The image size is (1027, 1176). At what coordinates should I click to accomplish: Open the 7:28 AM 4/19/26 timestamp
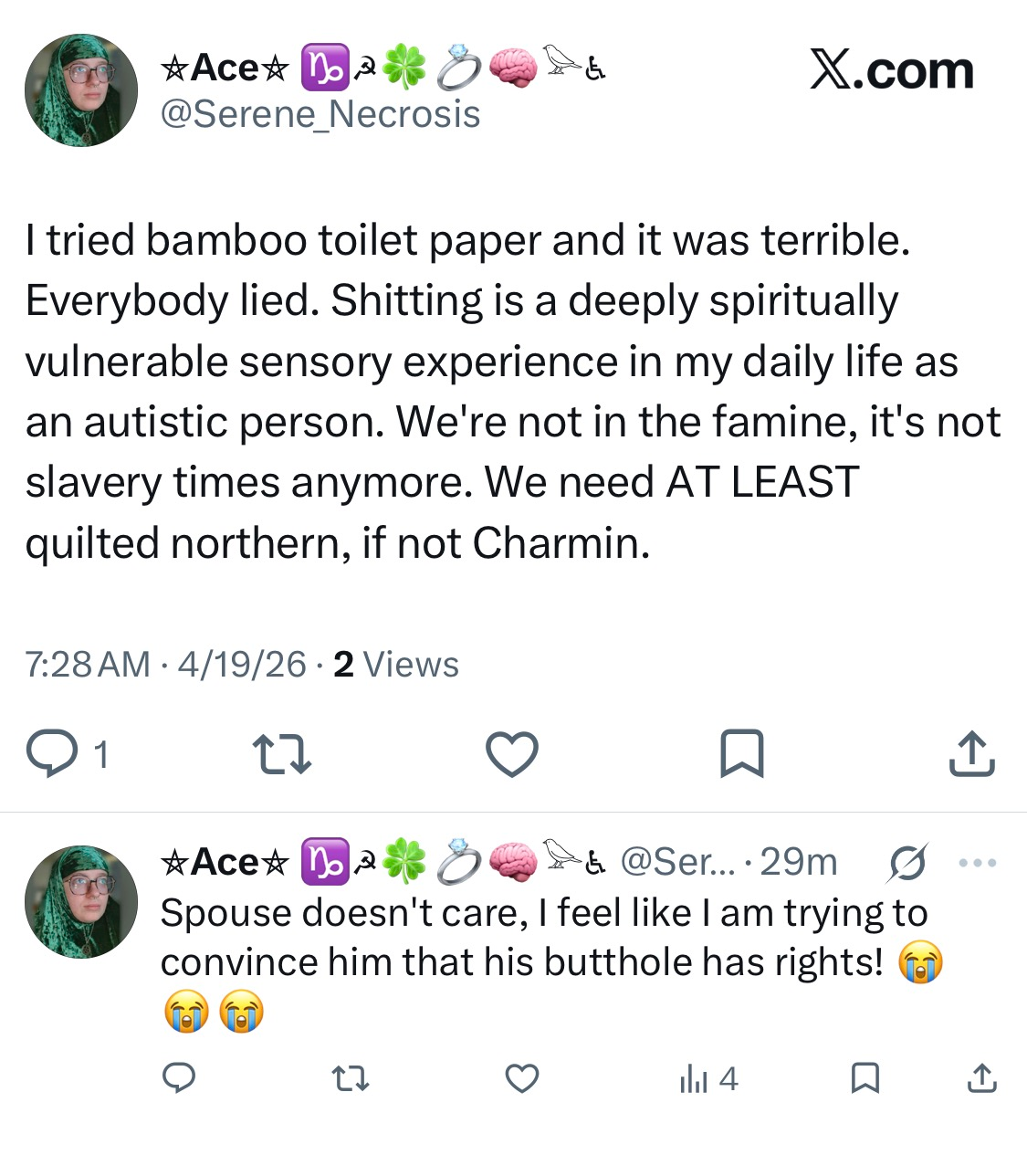click(x=165, y=665)
